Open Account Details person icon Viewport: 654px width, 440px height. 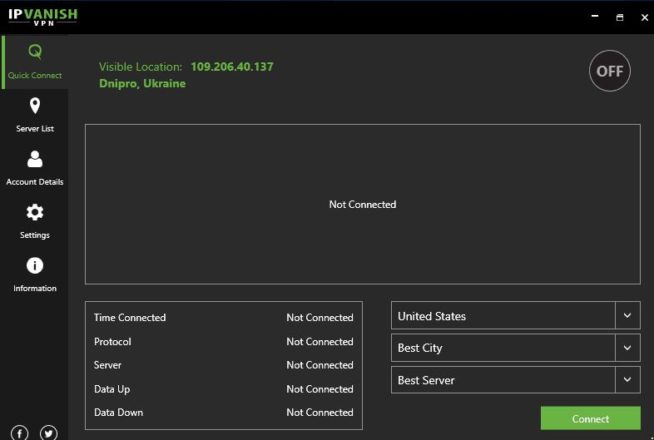[35, 159]
